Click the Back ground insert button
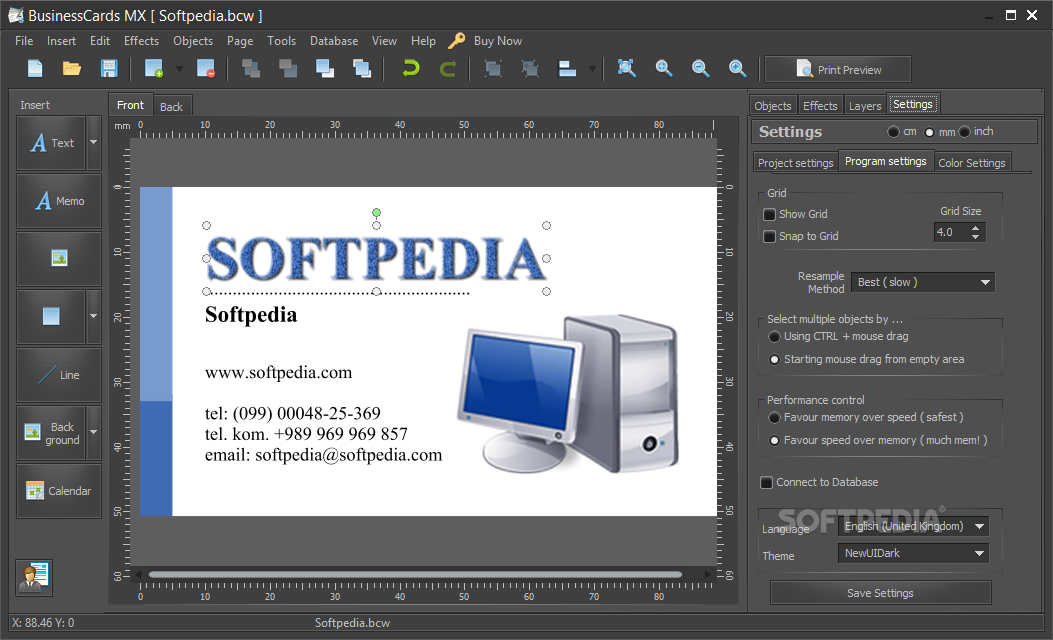This screenshot has width=1053, height=640. 51,432
